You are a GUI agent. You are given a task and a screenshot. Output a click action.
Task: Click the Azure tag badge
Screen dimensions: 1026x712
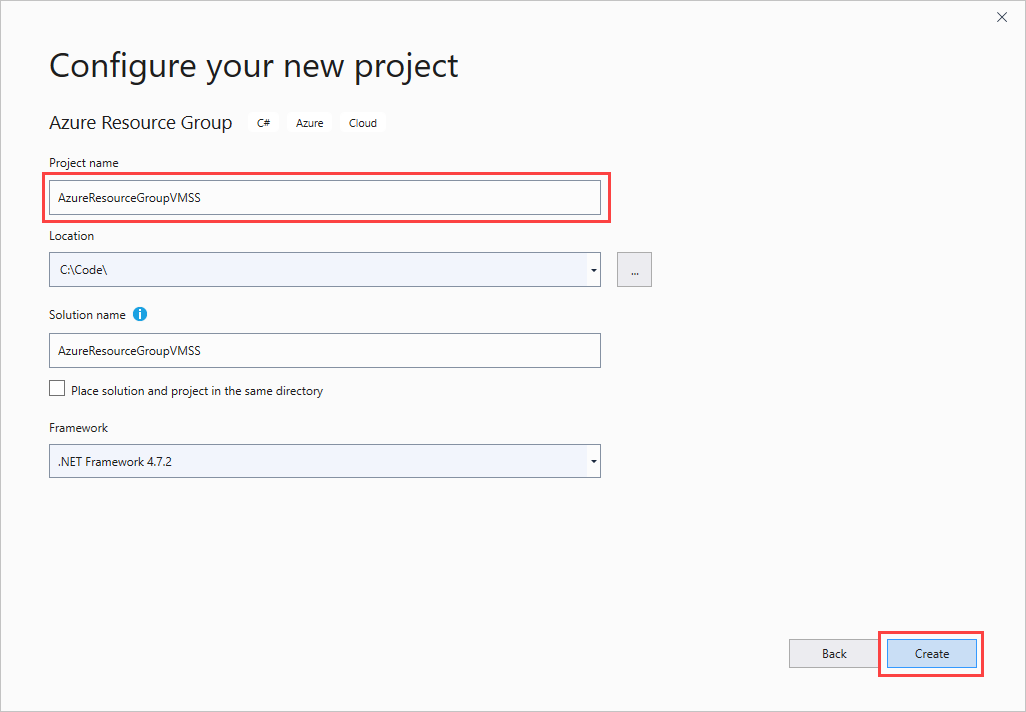coord(310,123)
